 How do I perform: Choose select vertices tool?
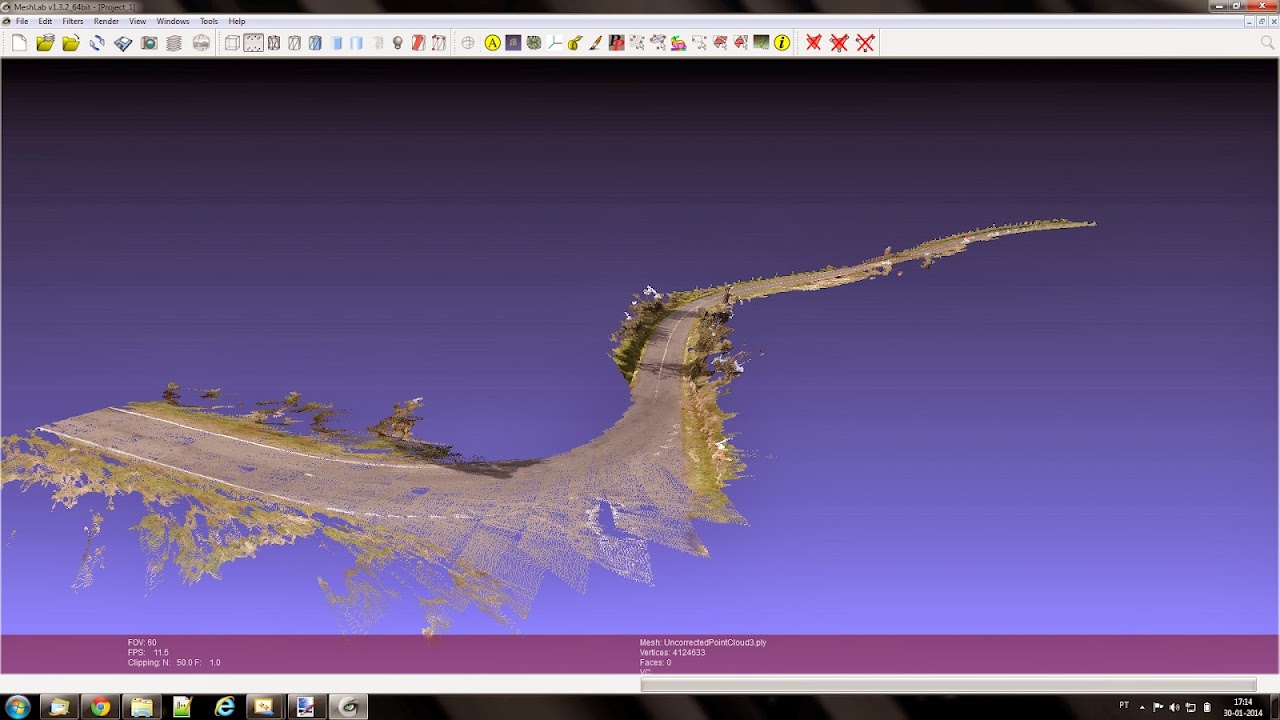pos(637,43)
